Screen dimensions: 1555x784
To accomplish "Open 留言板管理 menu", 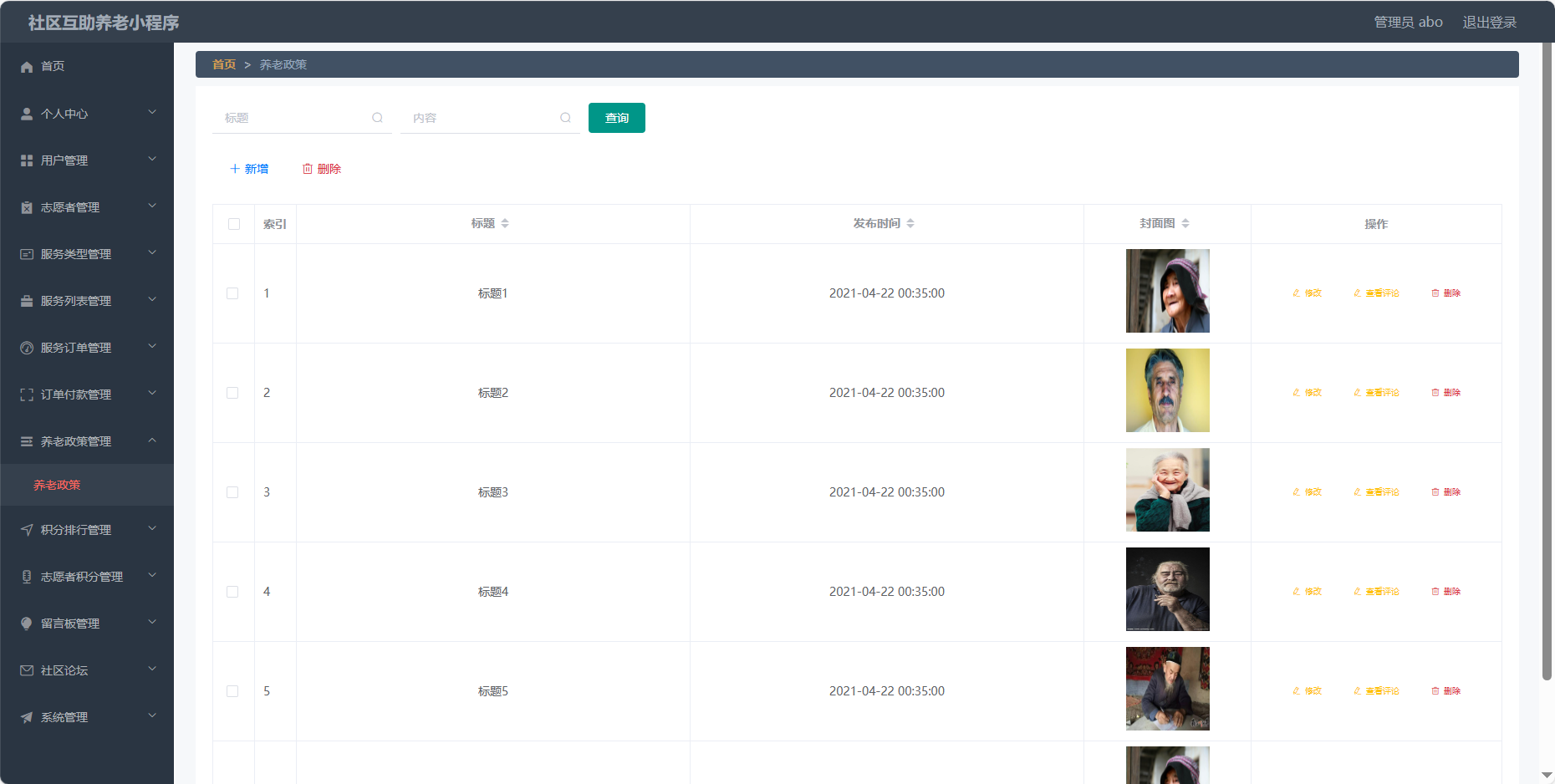I will point(87,624).
